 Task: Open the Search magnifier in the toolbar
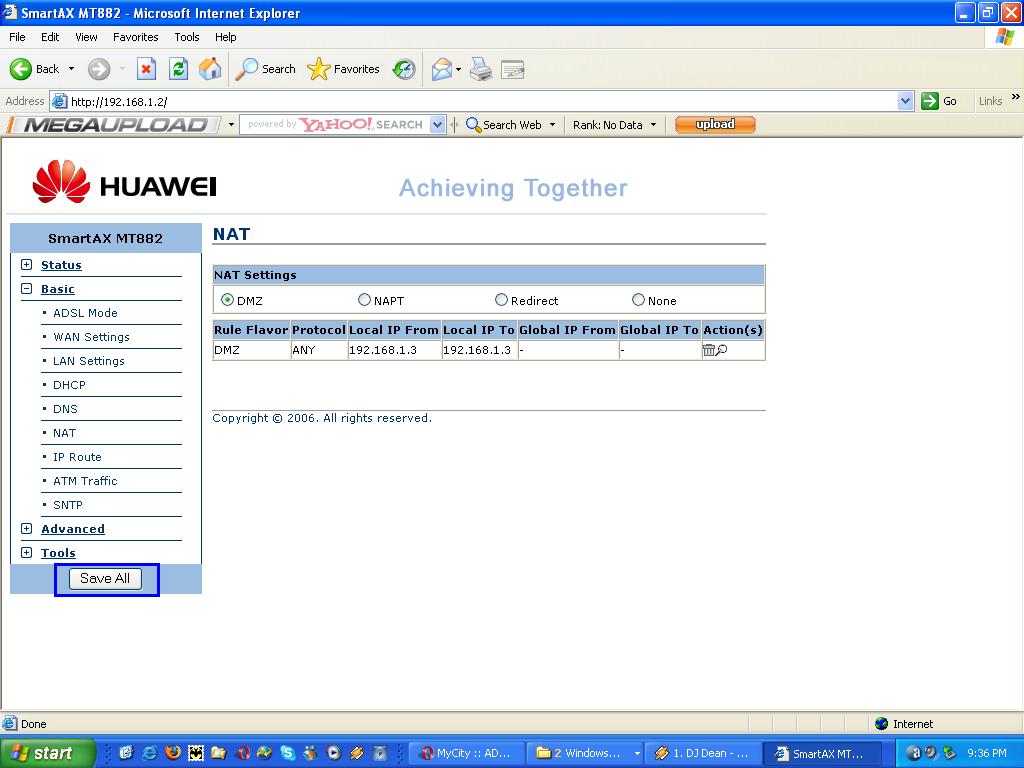coord(265,69)
